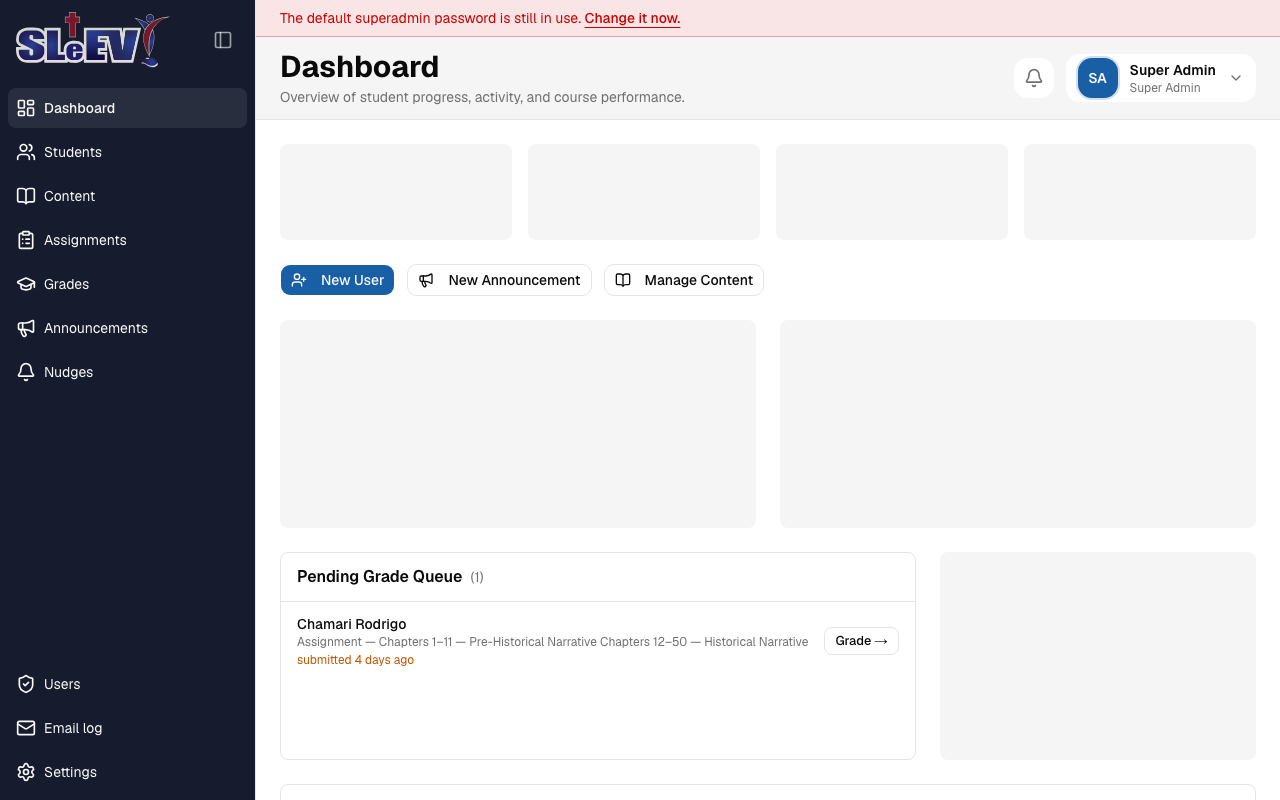This screenshot has width=1280, height=800.
Task: Select Nudges from the sidebar
Action: coord(127,372)
